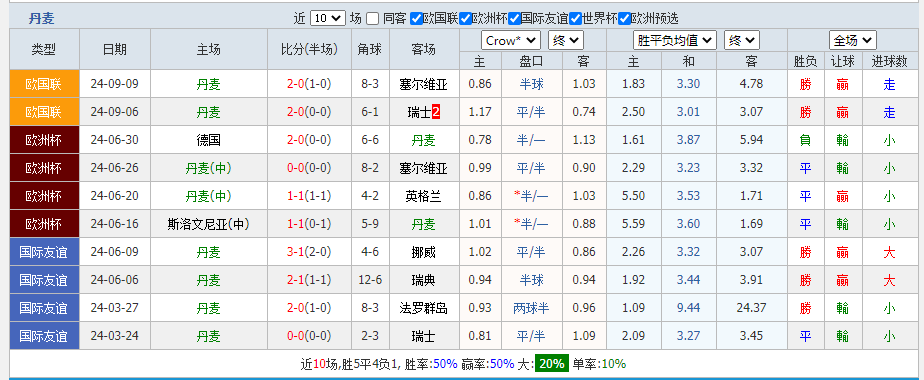Uncheck the 国际友谊 filter checkbox
The width and height of the screenshot is (924, 380).
pos(514,18)
